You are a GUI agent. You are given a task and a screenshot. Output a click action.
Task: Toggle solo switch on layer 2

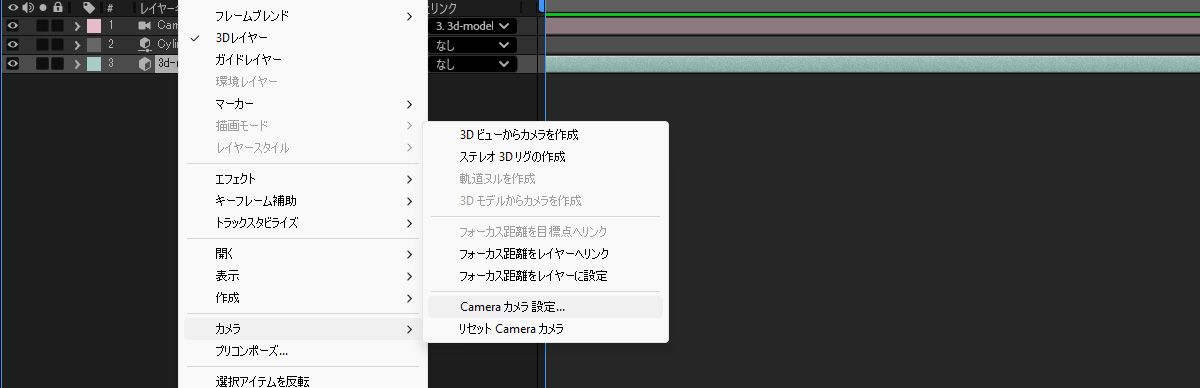(42, 44)
